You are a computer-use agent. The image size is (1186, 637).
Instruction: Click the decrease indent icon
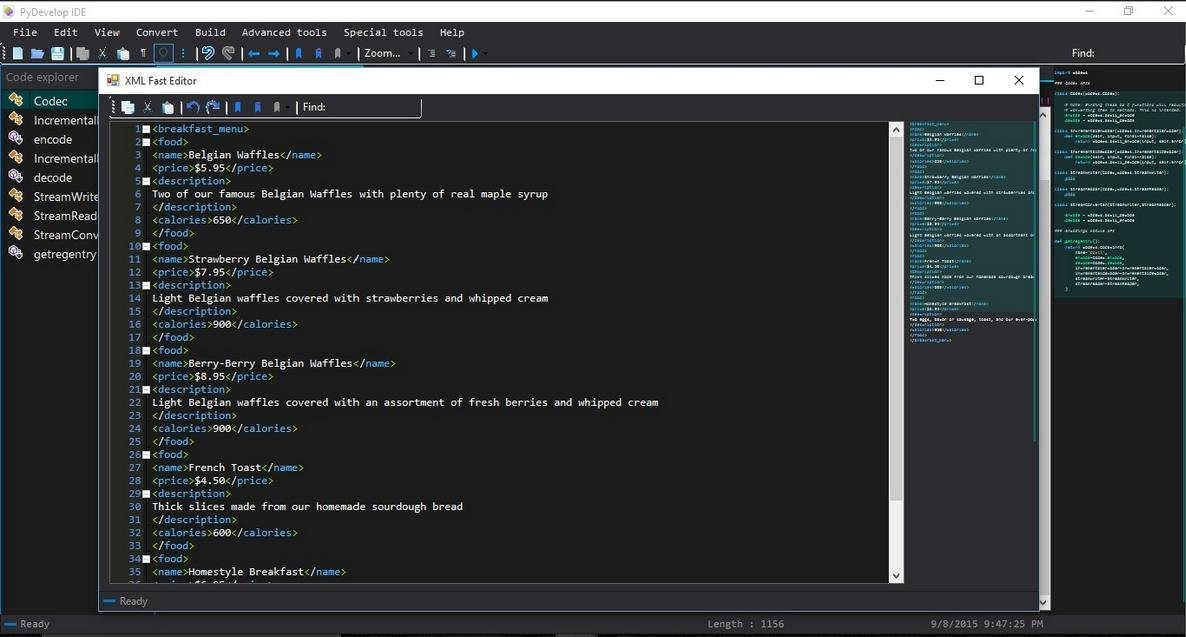(x=451, y=53)
